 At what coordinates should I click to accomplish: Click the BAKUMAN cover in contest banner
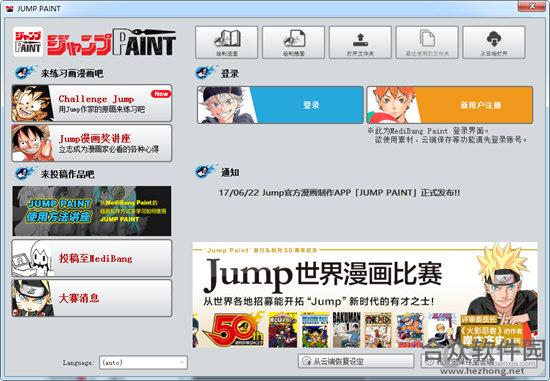coord(347,330)
